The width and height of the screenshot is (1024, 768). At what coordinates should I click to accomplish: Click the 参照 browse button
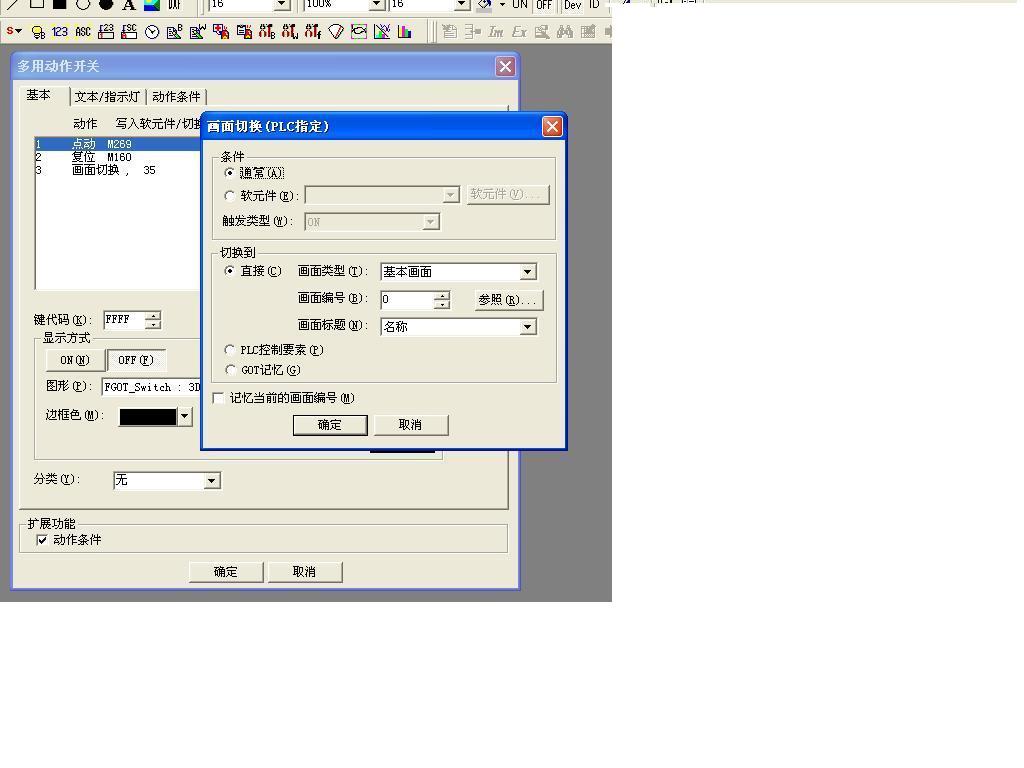[x=508, y=300]
